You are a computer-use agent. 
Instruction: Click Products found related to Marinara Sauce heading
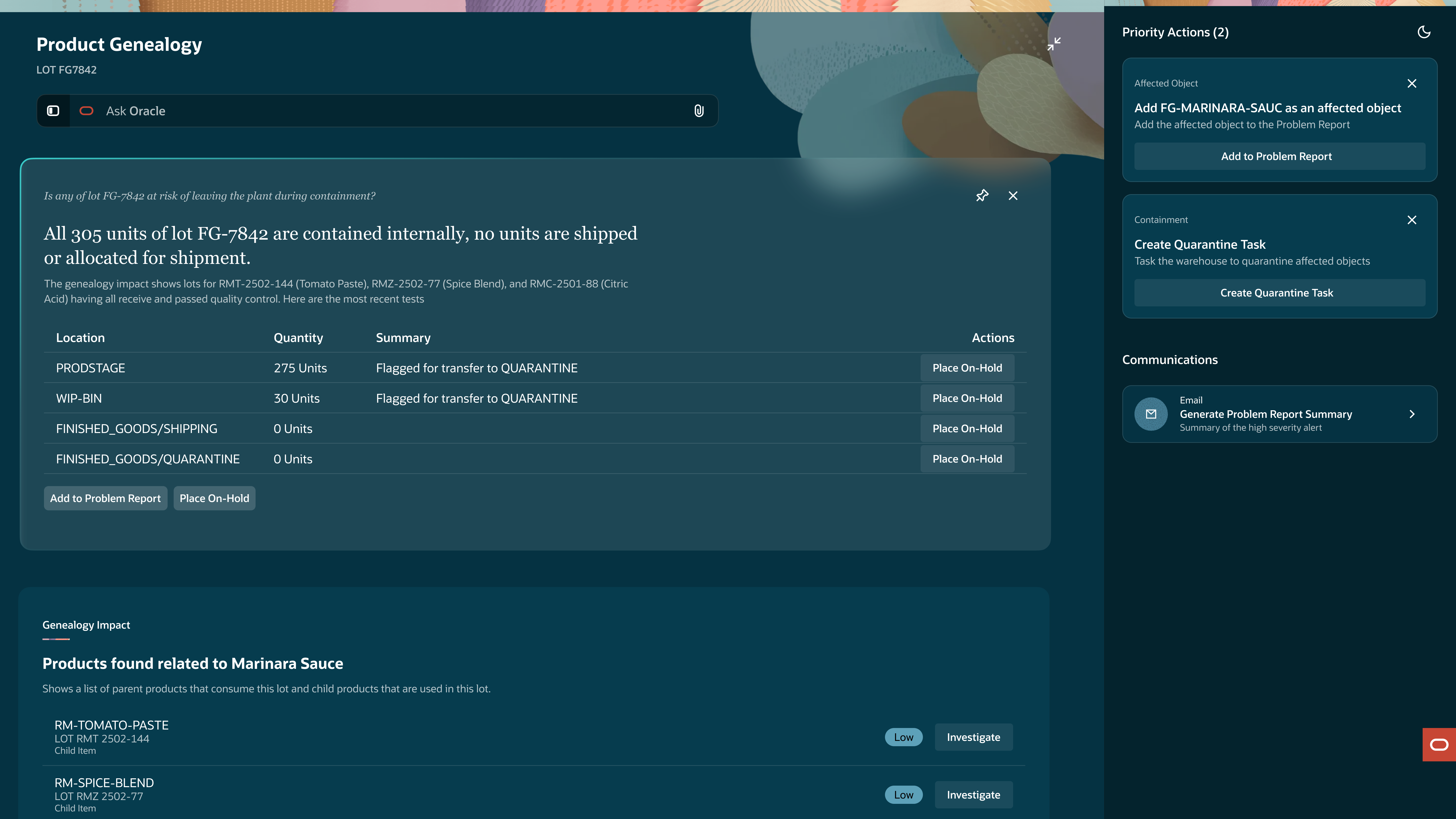(193, 664)
